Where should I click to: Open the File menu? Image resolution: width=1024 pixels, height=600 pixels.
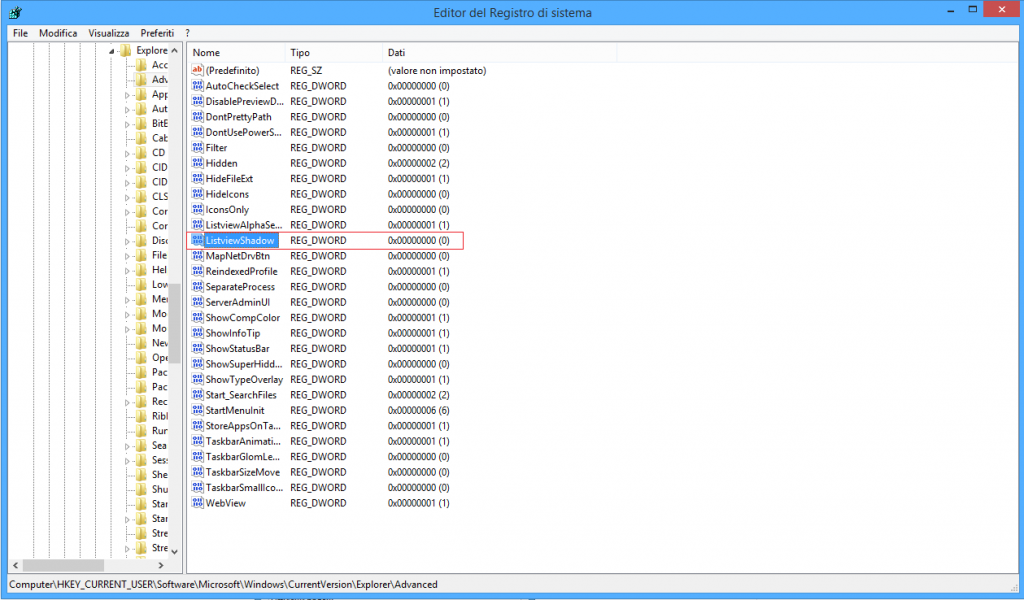(20, 33)
